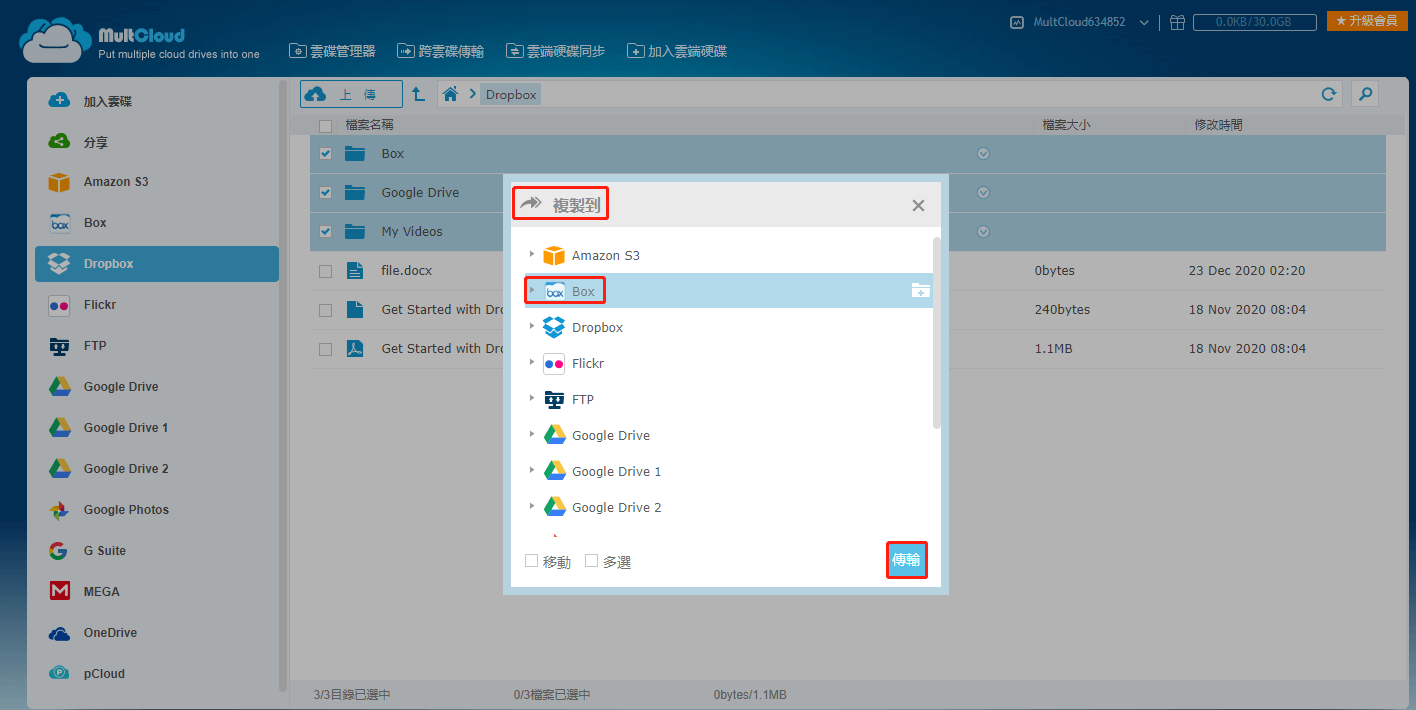Expand Google Drive in the dialog tree
This screenshot has height=710, width=1416.
click(x=532, y=434)
